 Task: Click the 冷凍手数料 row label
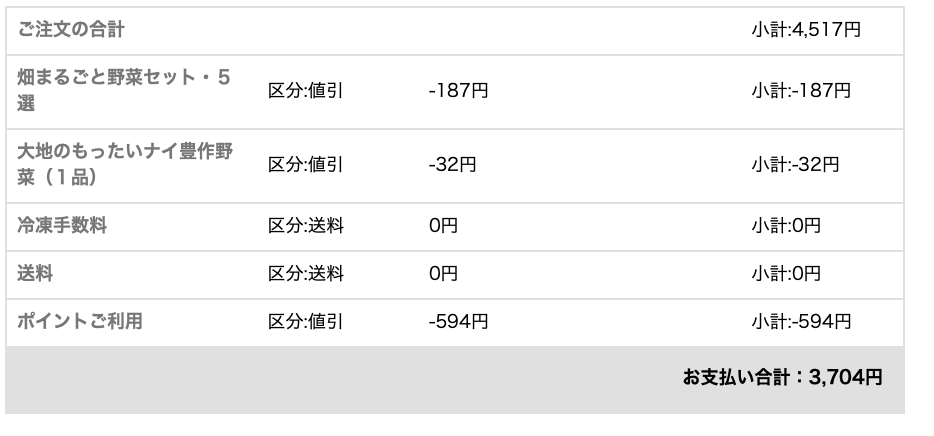[x=62, y=226]
